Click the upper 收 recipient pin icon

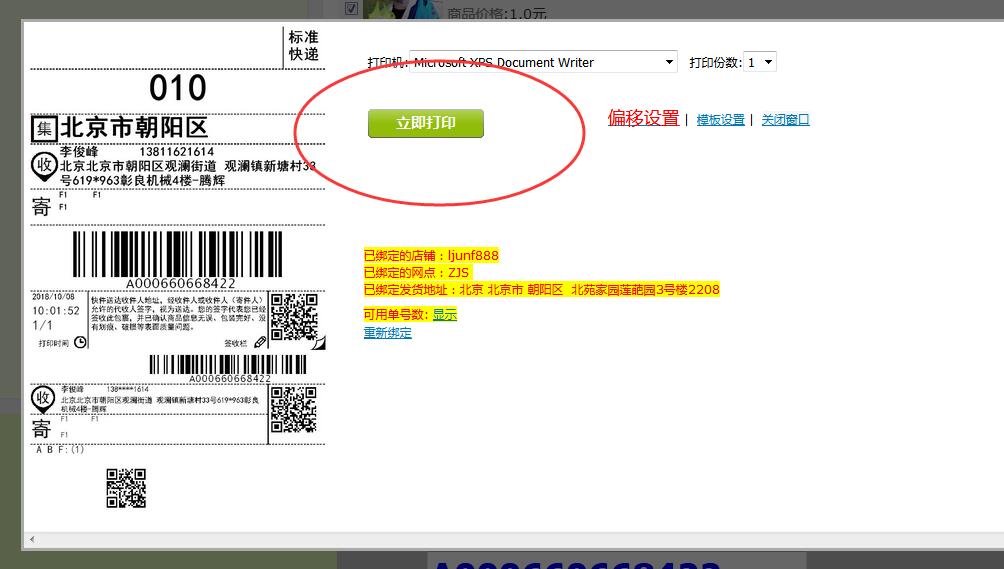43,166
